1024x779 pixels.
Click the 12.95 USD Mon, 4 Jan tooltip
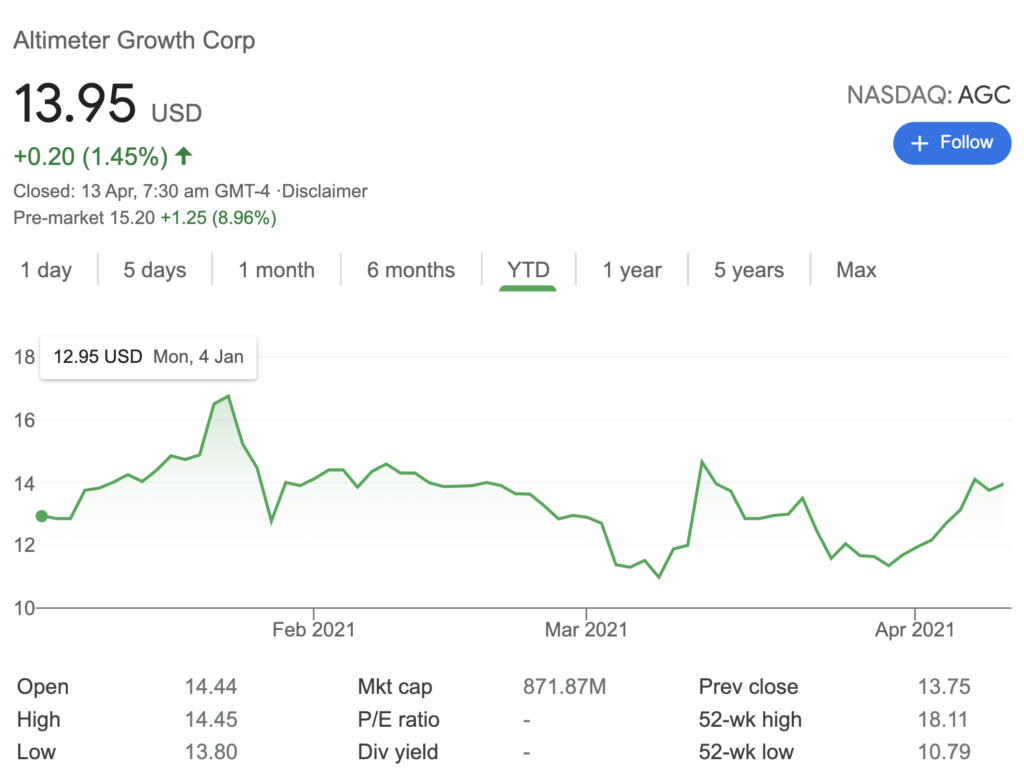(148, 357)
